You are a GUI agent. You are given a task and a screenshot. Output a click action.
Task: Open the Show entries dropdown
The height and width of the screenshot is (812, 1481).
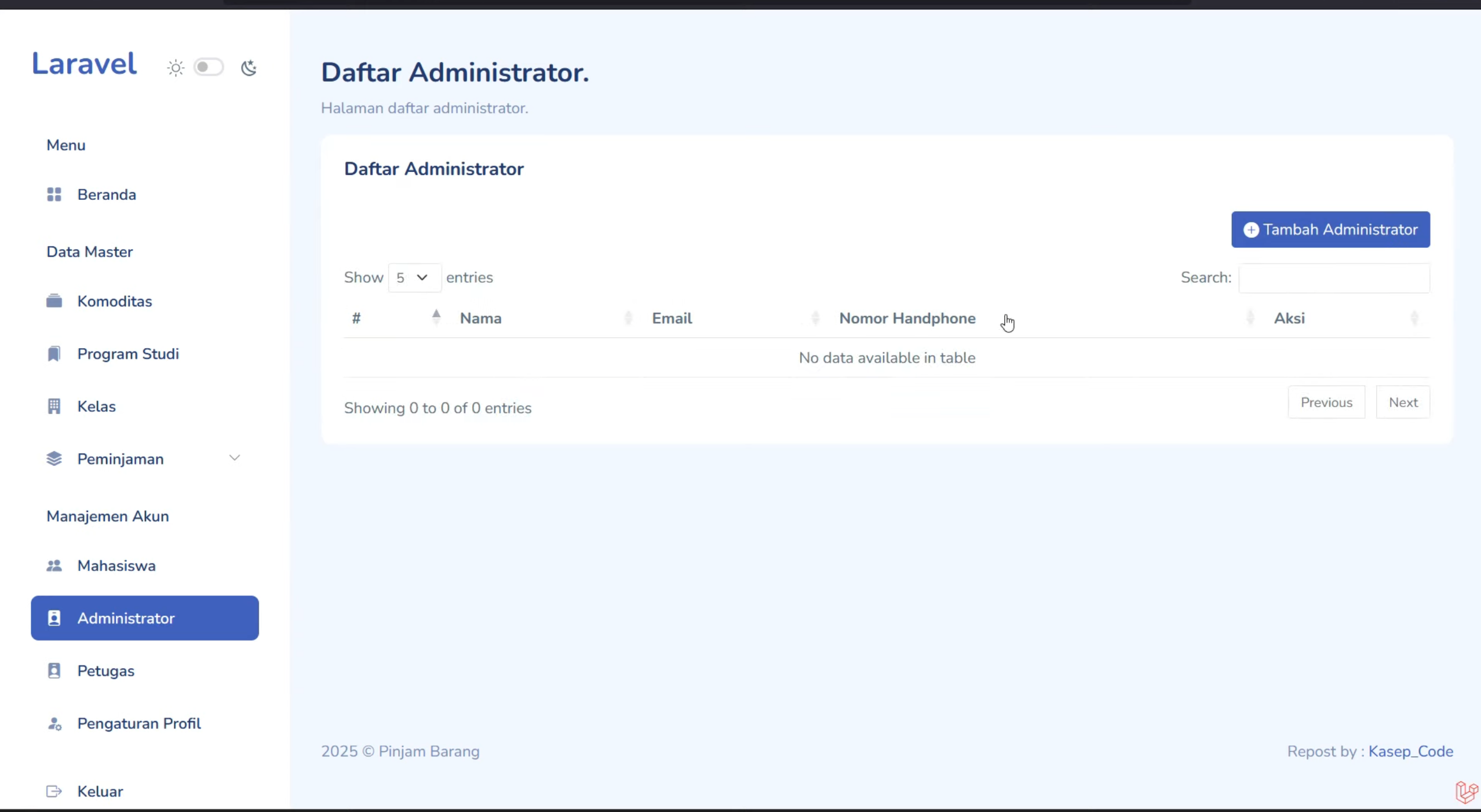coord(414,277)
